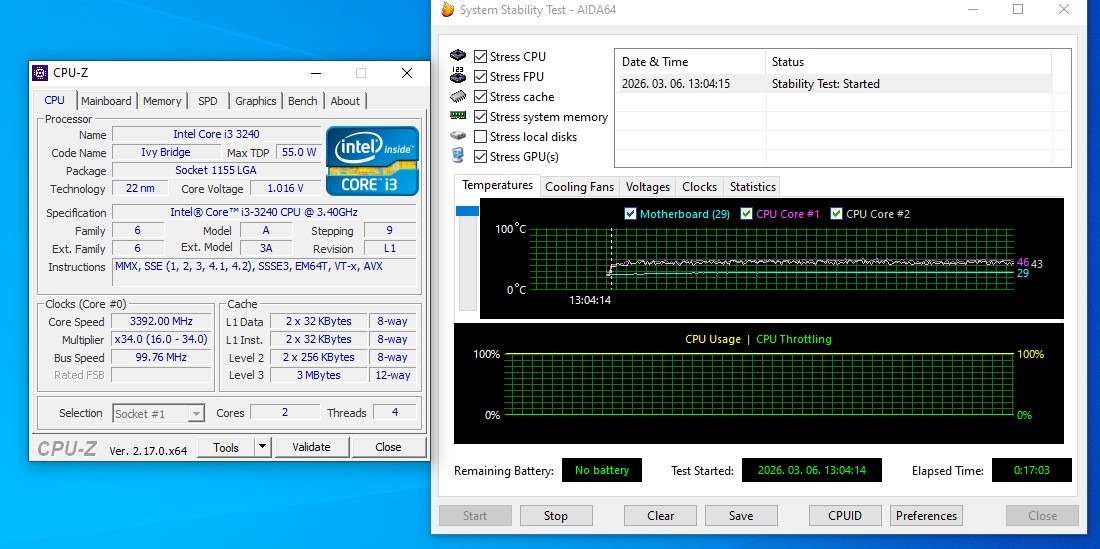Click the Multiplier value x34.0 (16.0 - 34.0)

coord(161,339)
